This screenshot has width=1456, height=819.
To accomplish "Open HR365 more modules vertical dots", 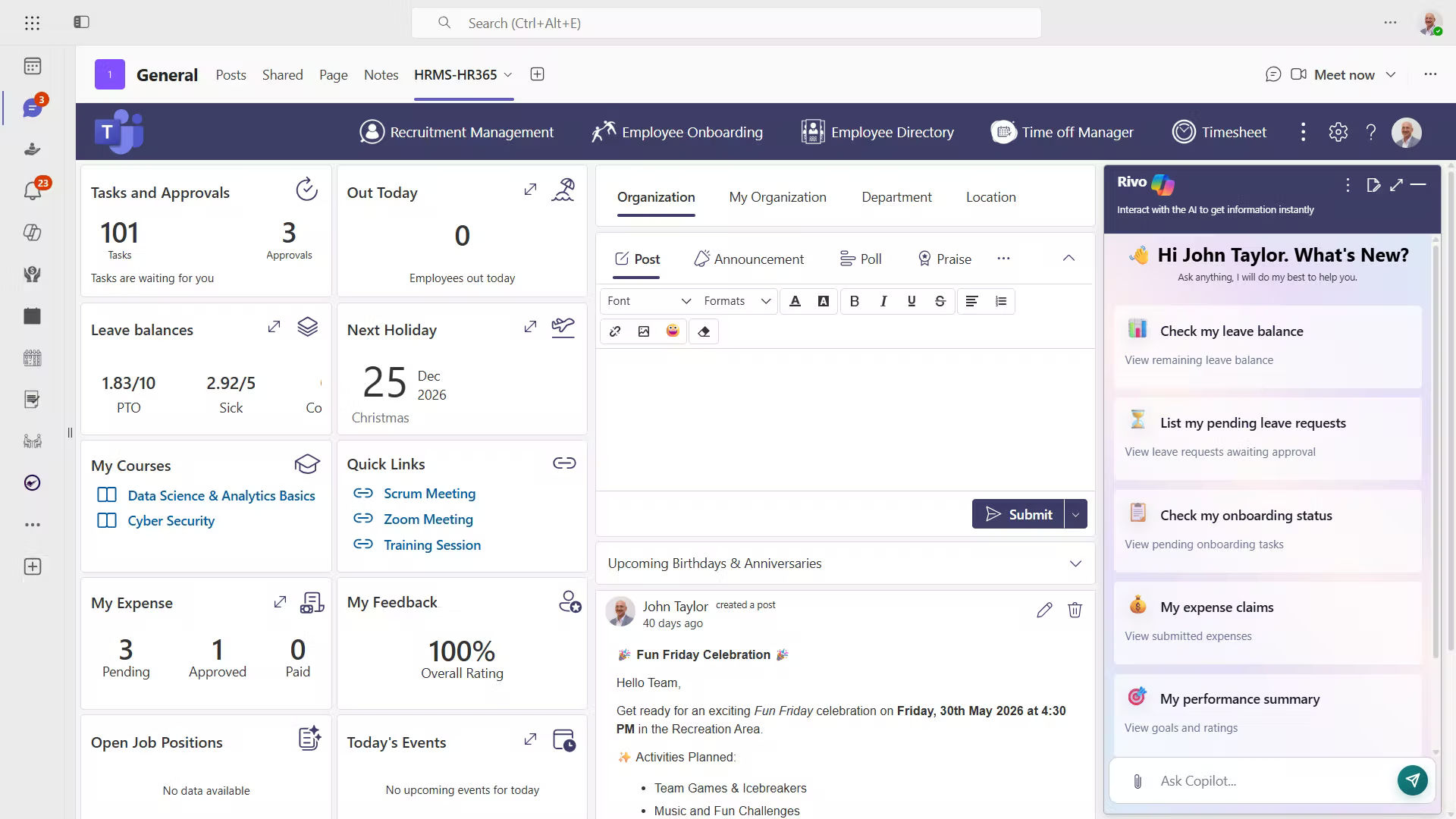I will tap(1303, 132).
